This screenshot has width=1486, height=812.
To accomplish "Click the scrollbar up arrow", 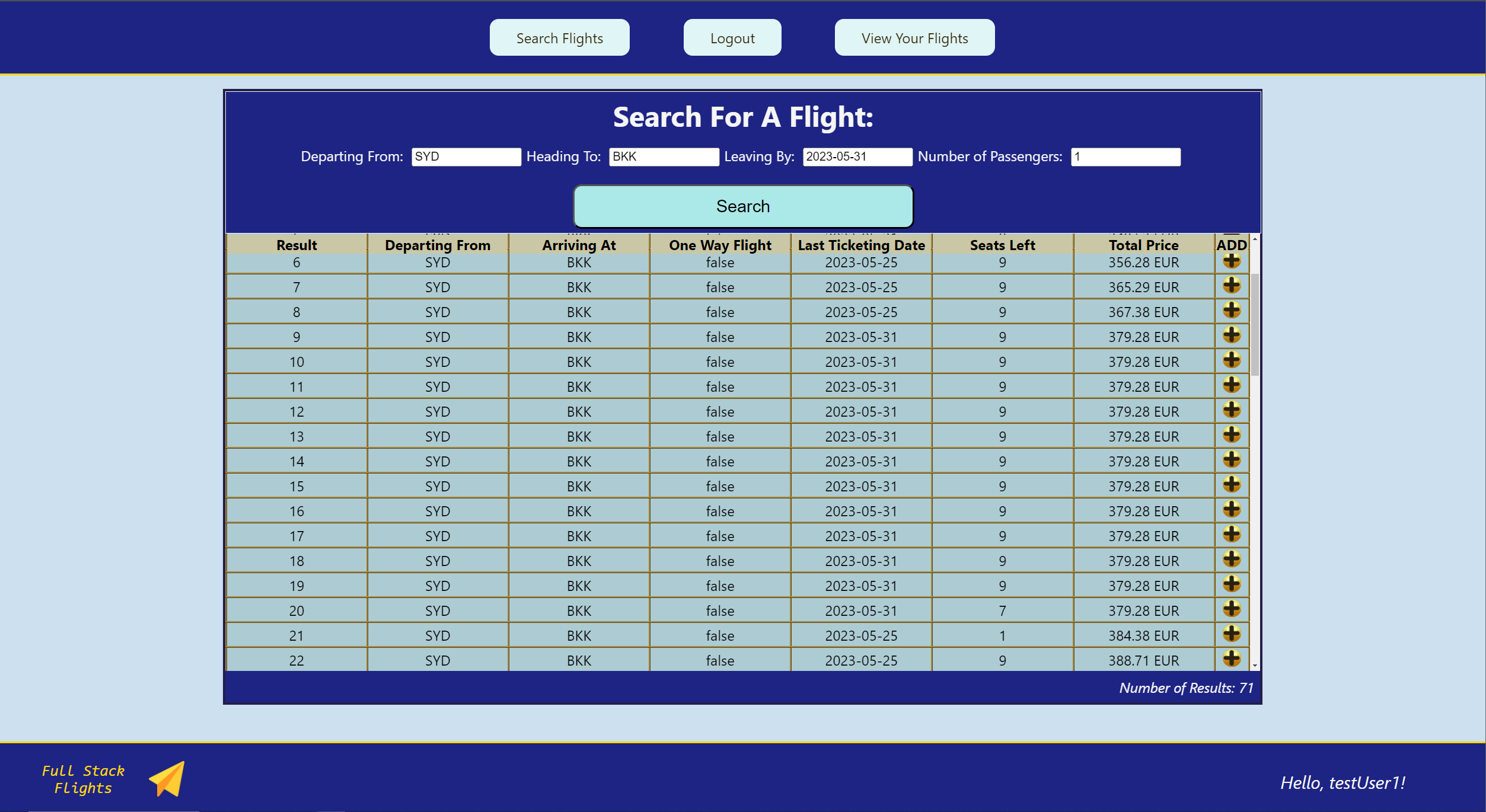I will click(x=1255, y=239).
